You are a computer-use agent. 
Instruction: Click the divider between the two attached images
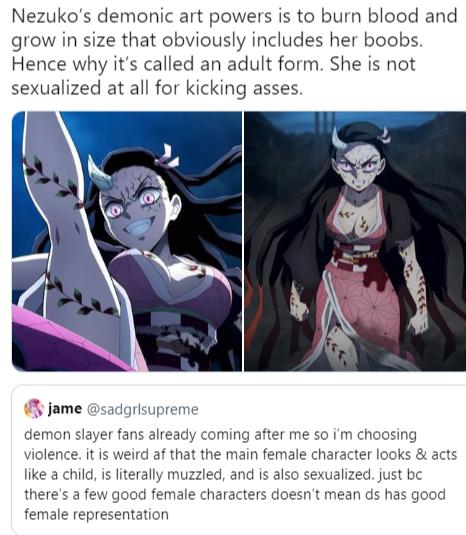coord(243,241)
